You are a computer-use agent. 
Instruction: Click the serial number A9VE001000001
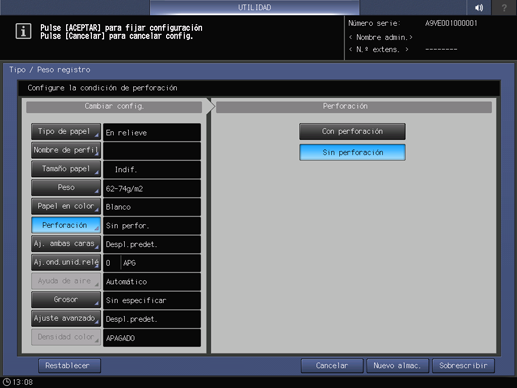tap(451, 23)
